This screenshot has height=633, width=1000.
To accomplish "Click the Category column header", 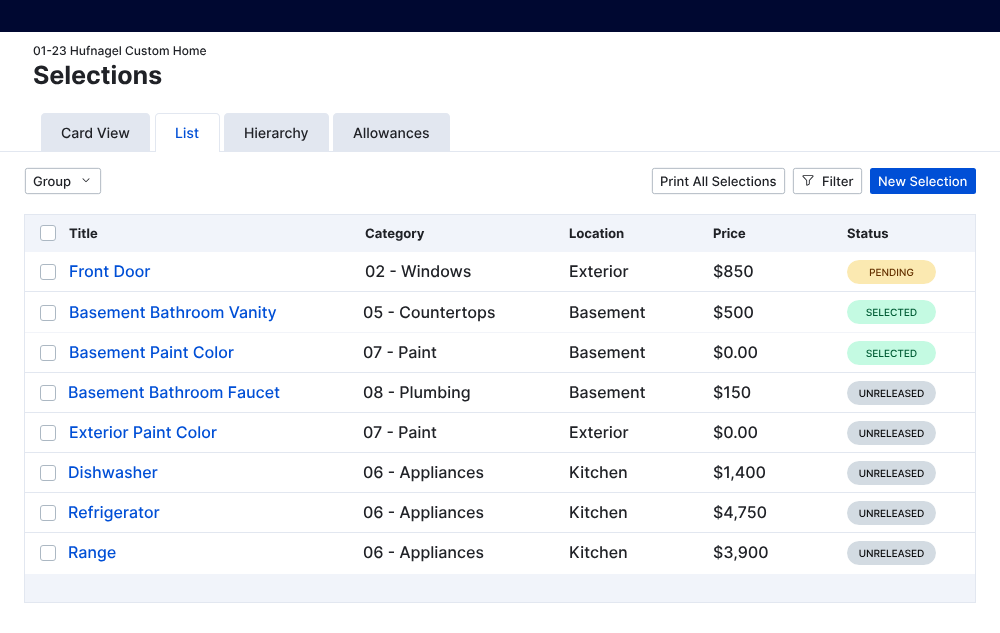I will coord(394,233).
